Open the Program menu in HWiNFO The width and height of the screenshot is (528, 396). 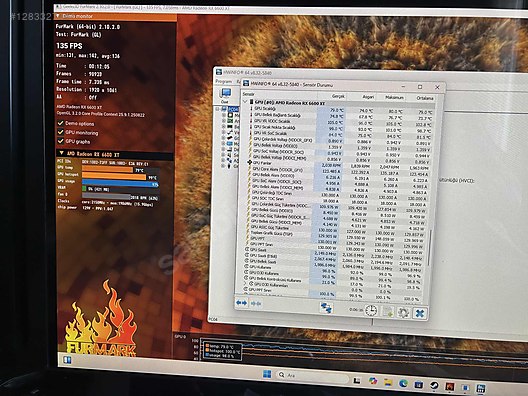coord(224,81)
